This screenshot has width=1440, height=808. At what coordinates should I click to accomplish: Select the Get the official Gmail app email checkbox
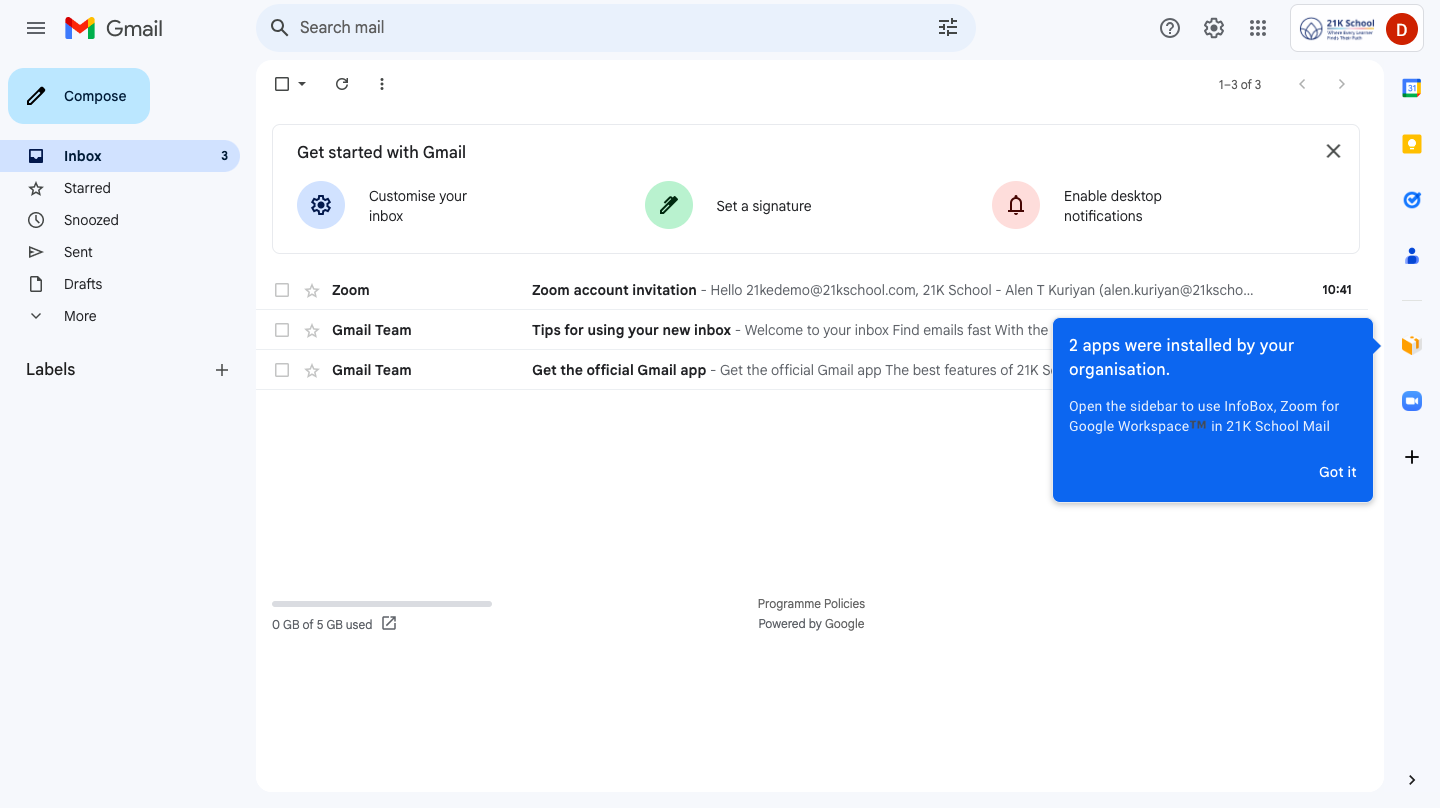pyautogui.click(x=282, y=370)
